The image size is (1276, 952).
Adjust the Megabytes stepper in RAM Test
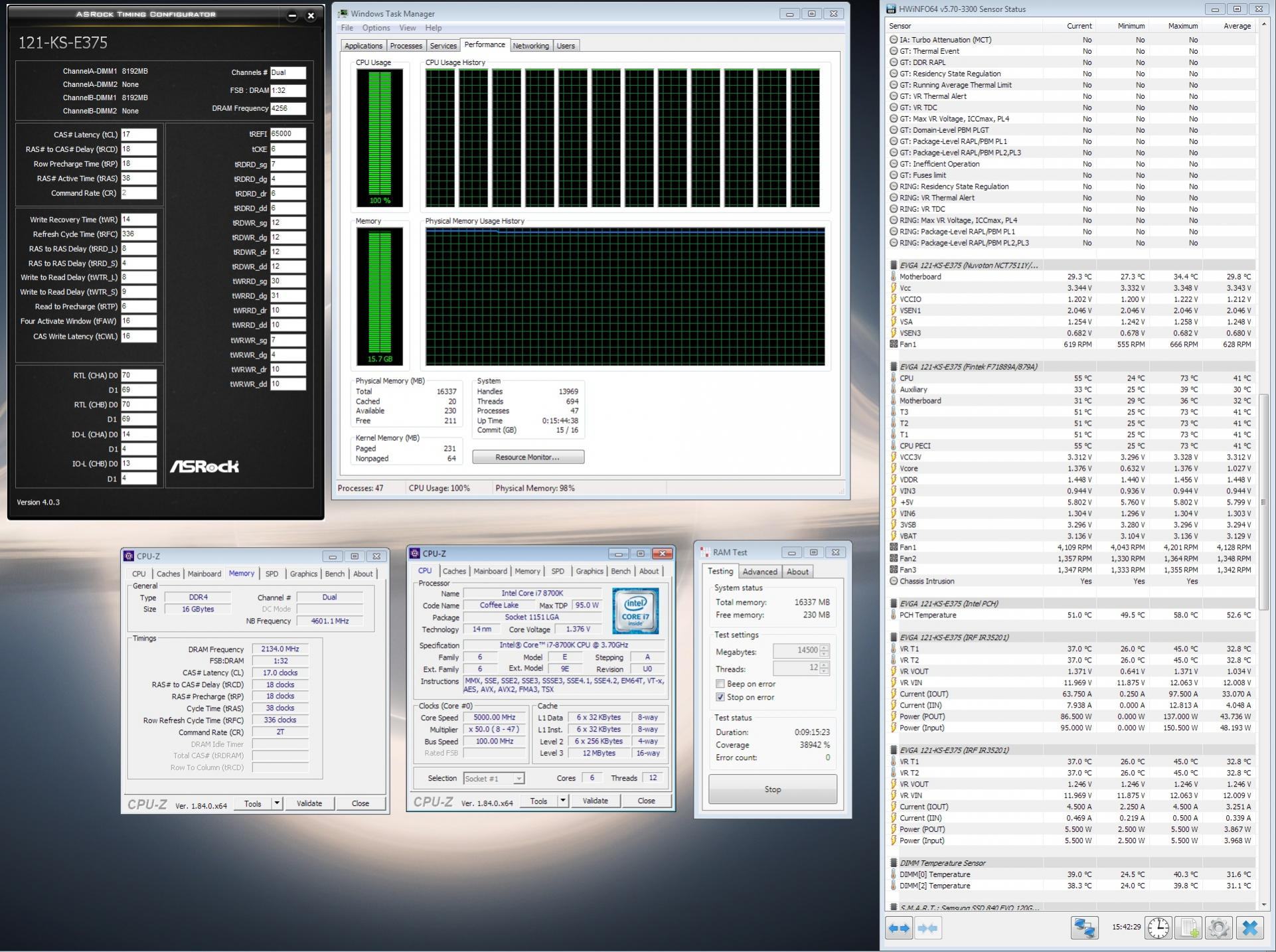tap(825, 651)
